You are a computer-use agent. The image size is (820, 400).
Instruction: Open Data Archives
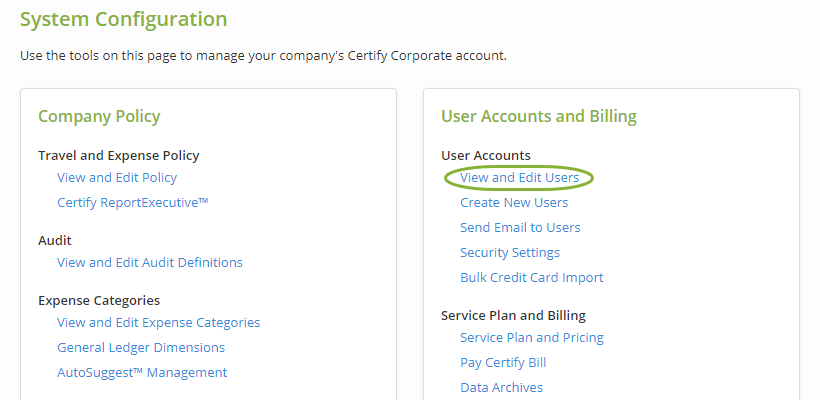point(501,388)
